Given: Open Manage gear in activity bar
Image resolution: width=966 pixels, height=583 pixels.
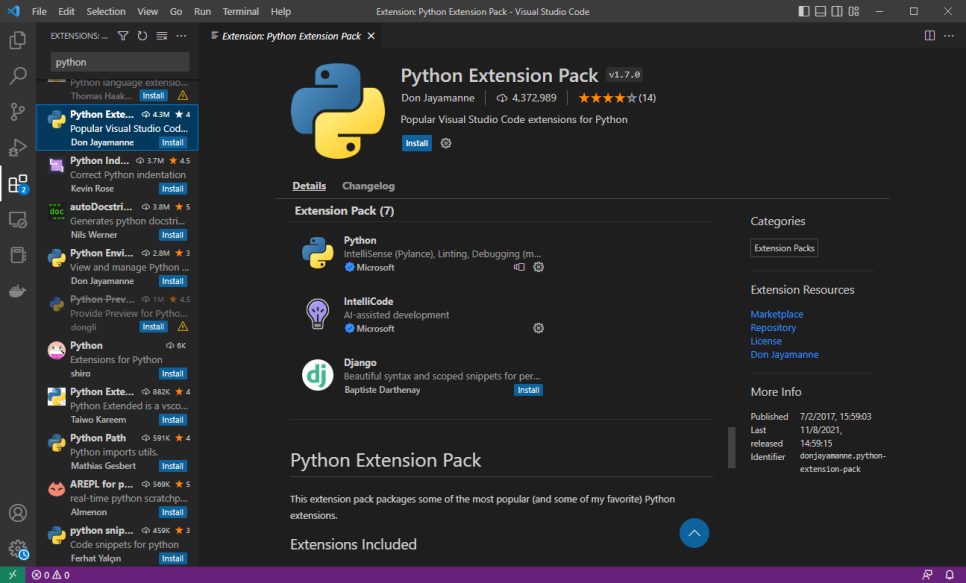Looking at the screenshot, I should 18,548.
